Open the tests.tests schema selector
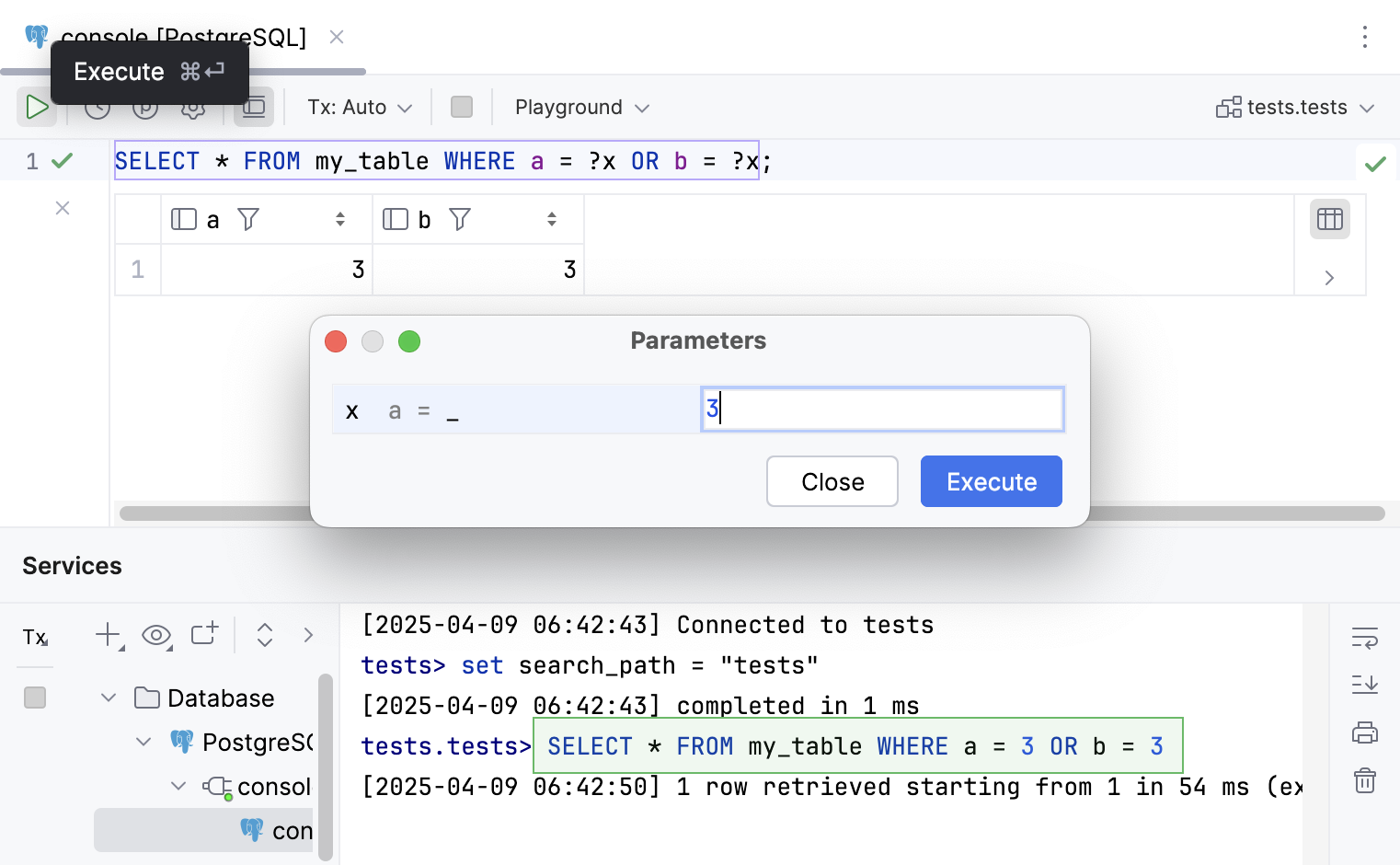The width and height of the screenshot is (1400, 865). pos(1295,107)
